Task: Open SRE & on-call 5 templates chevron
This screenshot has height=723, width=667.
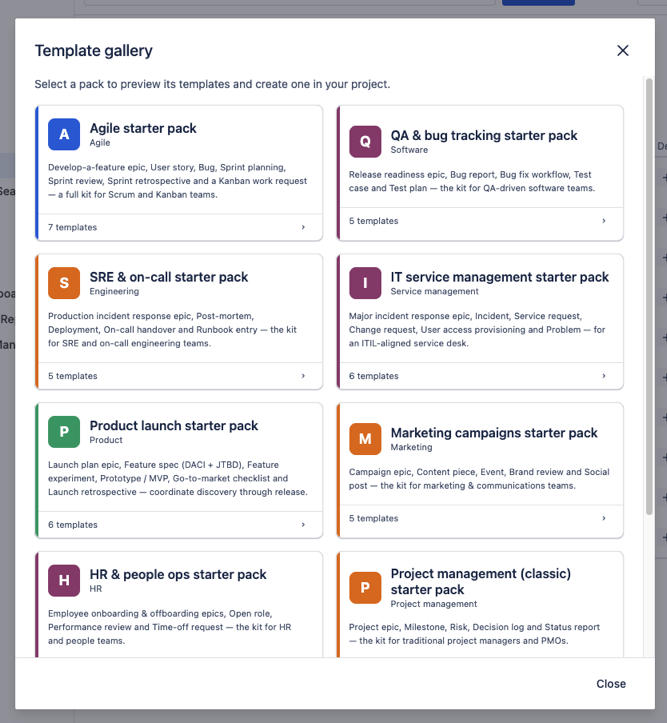Action: tap(303, 376)
